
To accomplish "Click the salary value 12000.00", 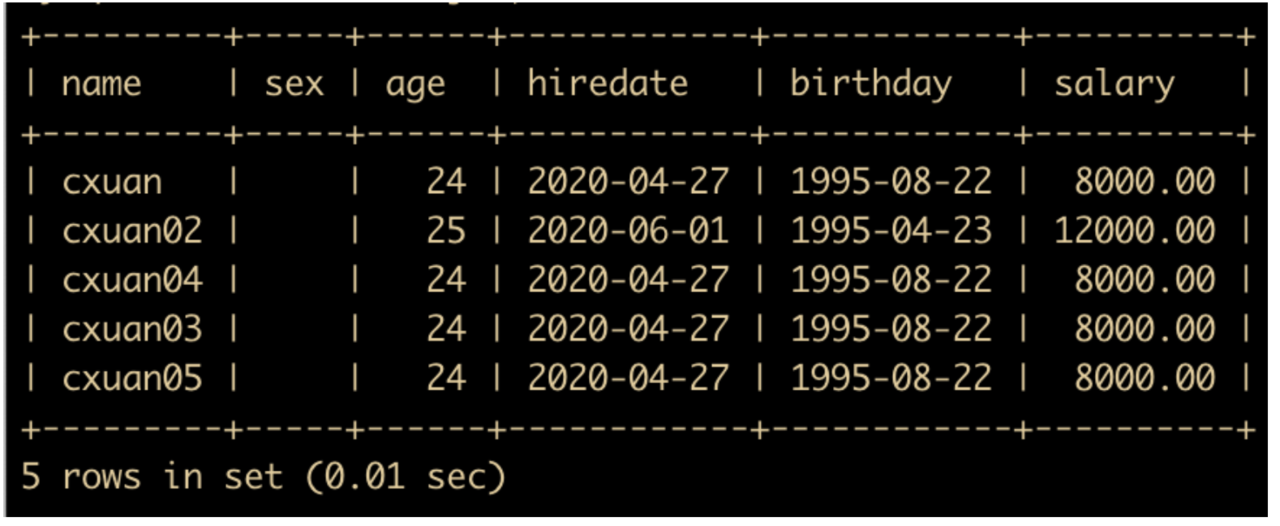I will pos(1135,230).
